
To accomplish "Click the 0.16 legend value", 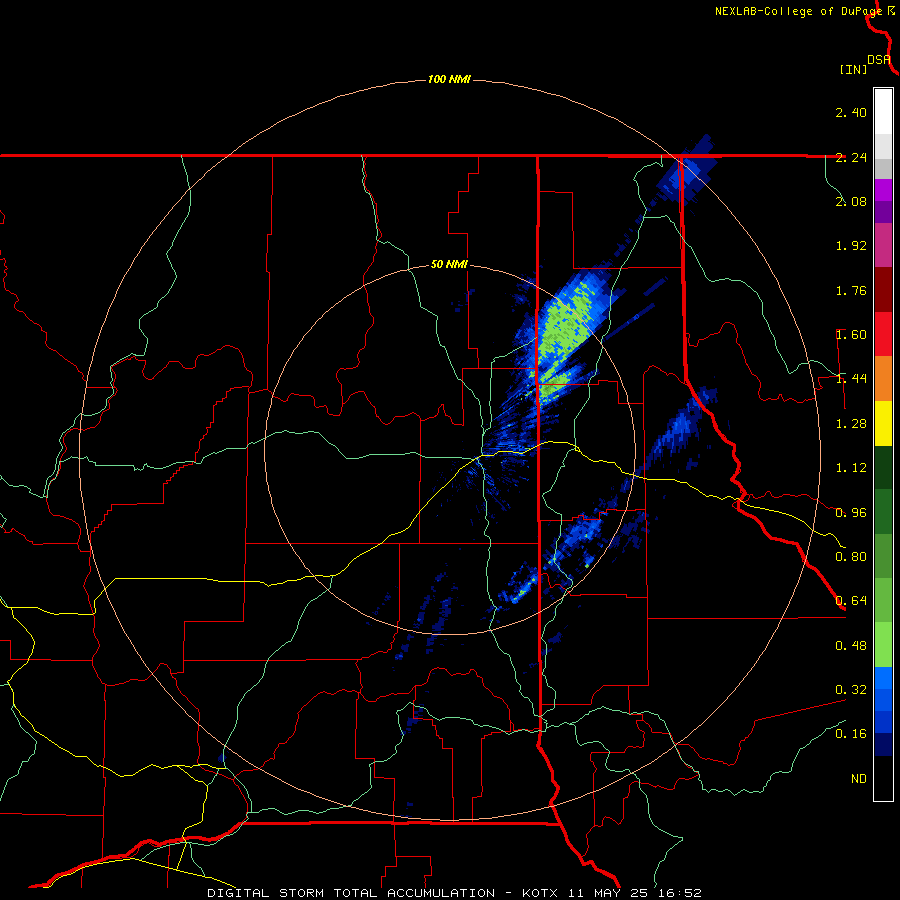I will click(x=851, y=734).
